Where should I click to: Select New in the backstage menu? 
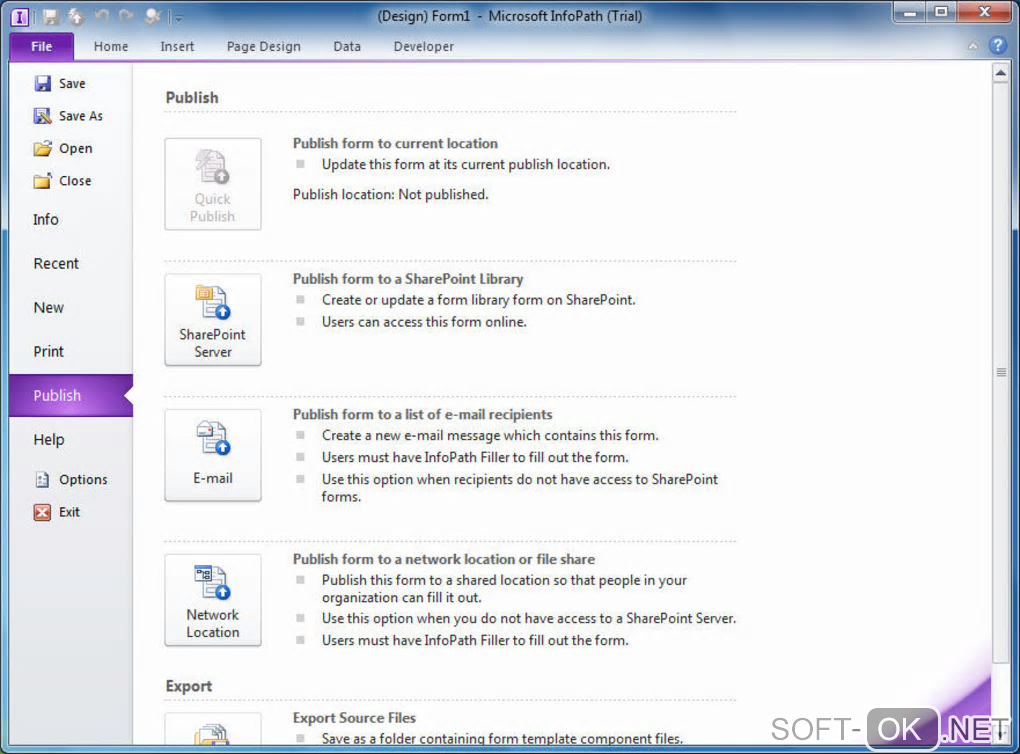[70, 308]
